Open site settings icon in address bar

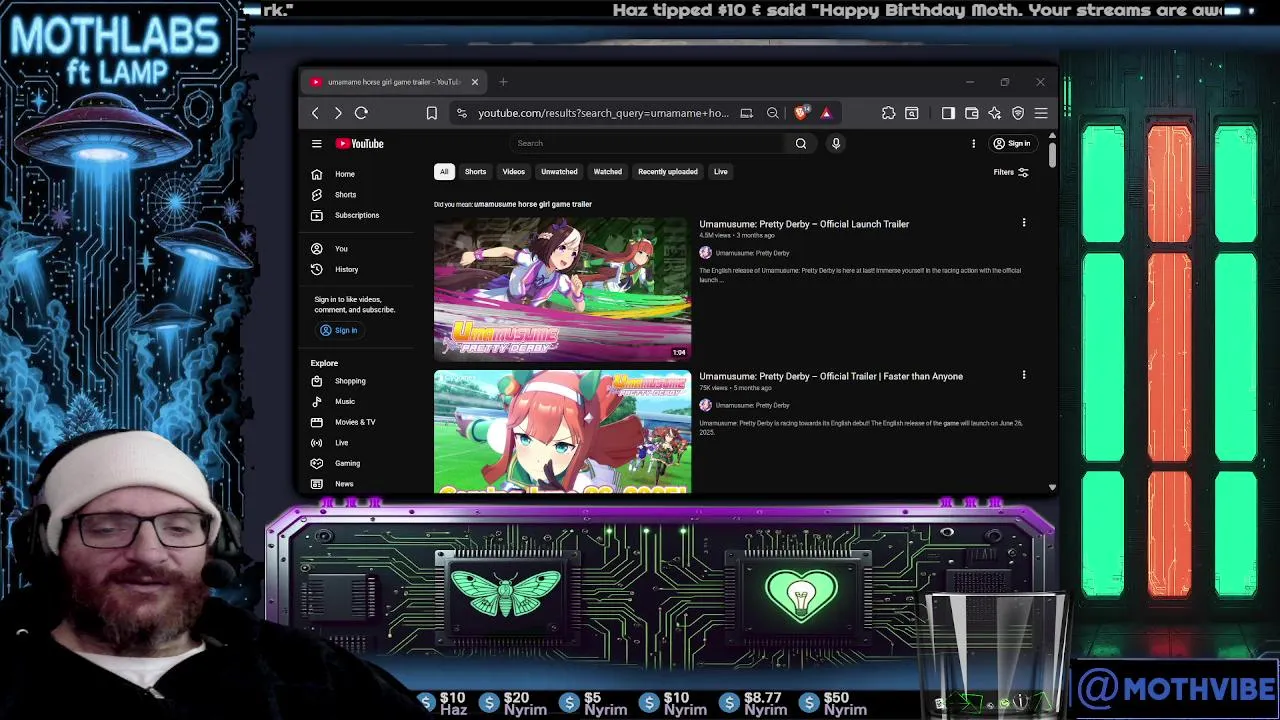click(x=461, y=113)
